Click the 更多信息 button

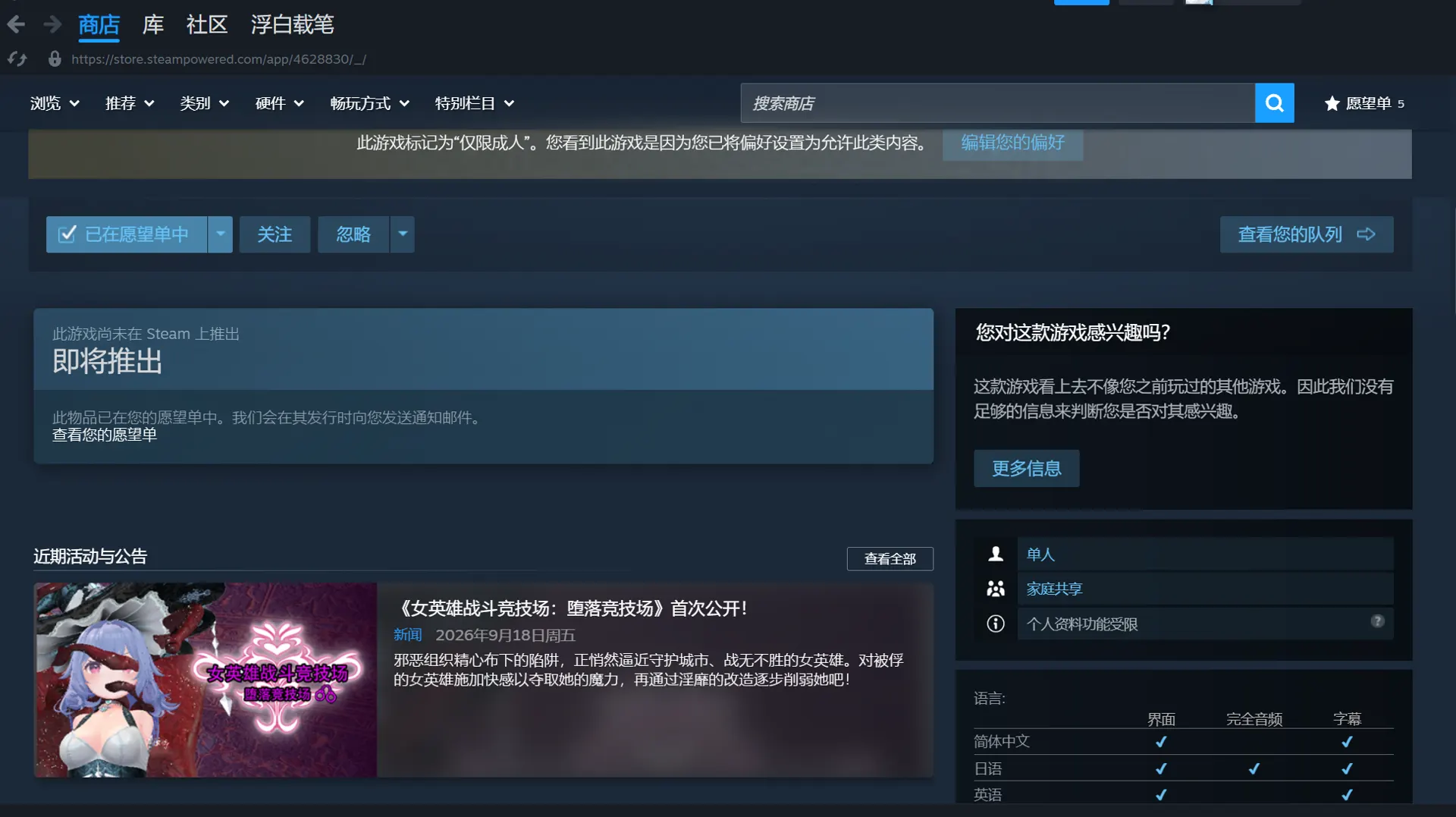tap(1026, 468)
